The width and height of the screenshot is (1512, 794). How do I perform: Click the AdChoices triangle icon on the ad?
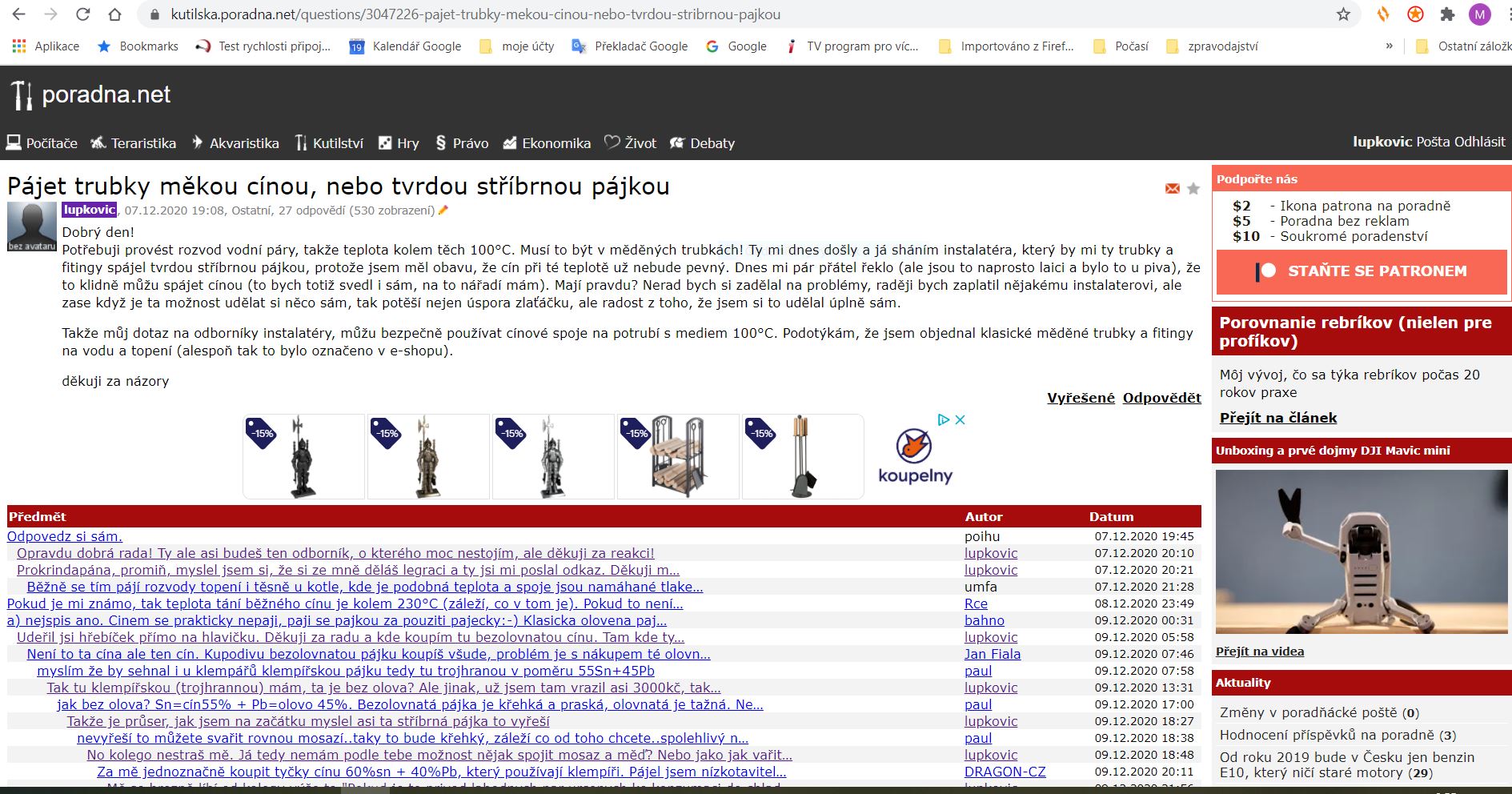pos(944,419)
